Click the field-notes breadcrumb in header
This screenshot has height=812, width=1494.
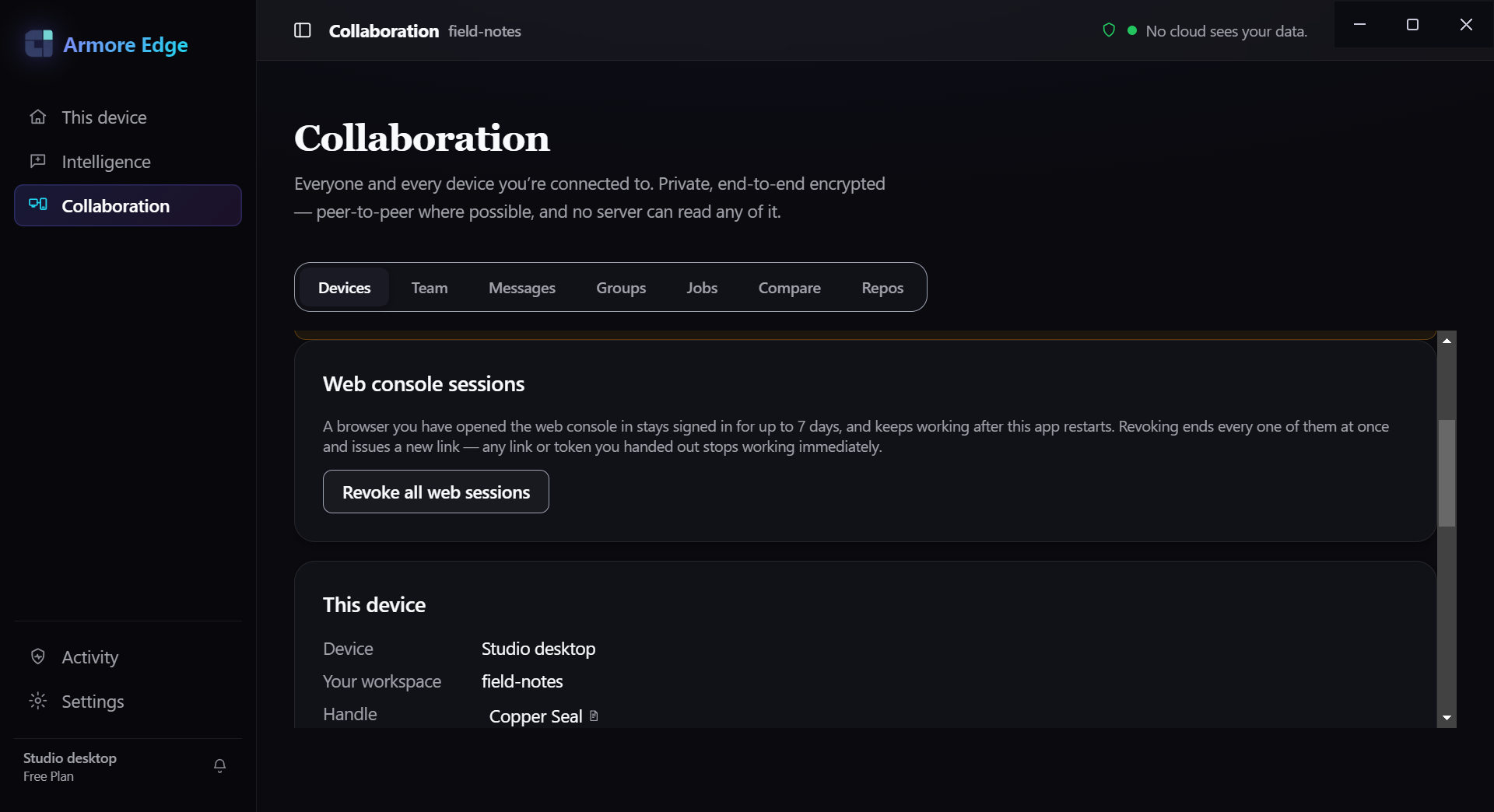pos(485,31)
